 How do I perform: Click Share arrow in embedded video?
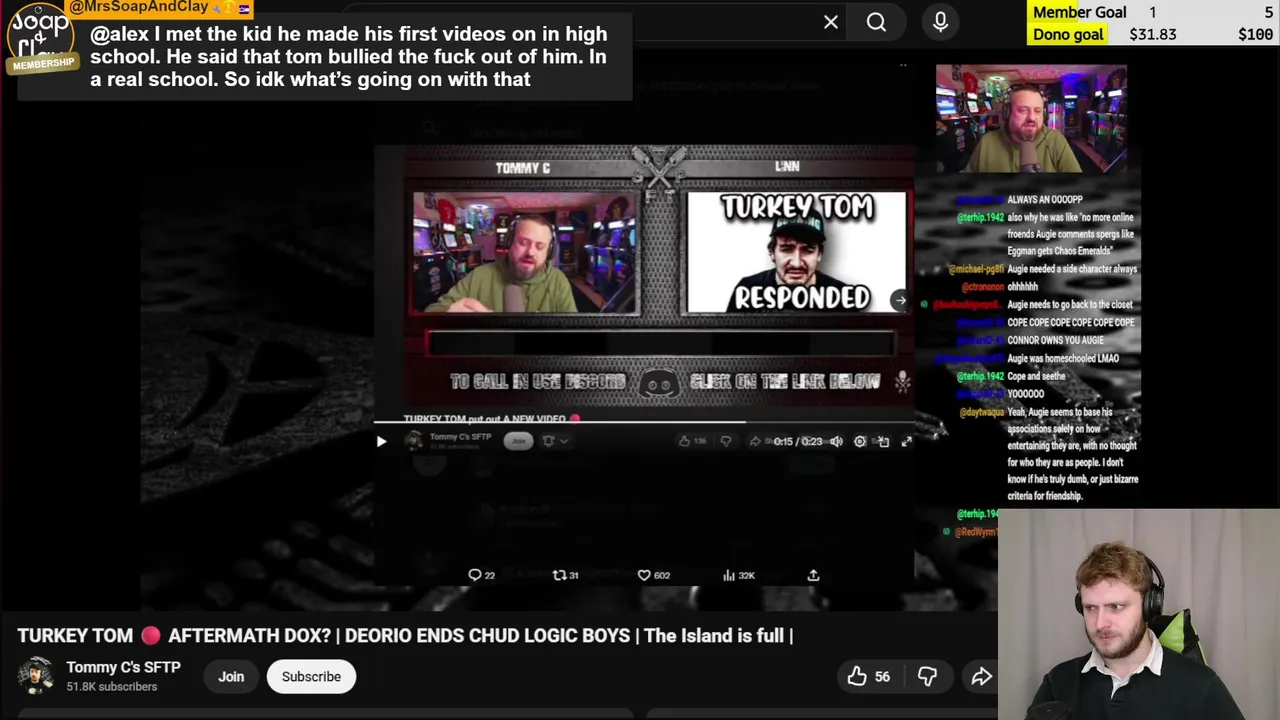pos(757,441)
